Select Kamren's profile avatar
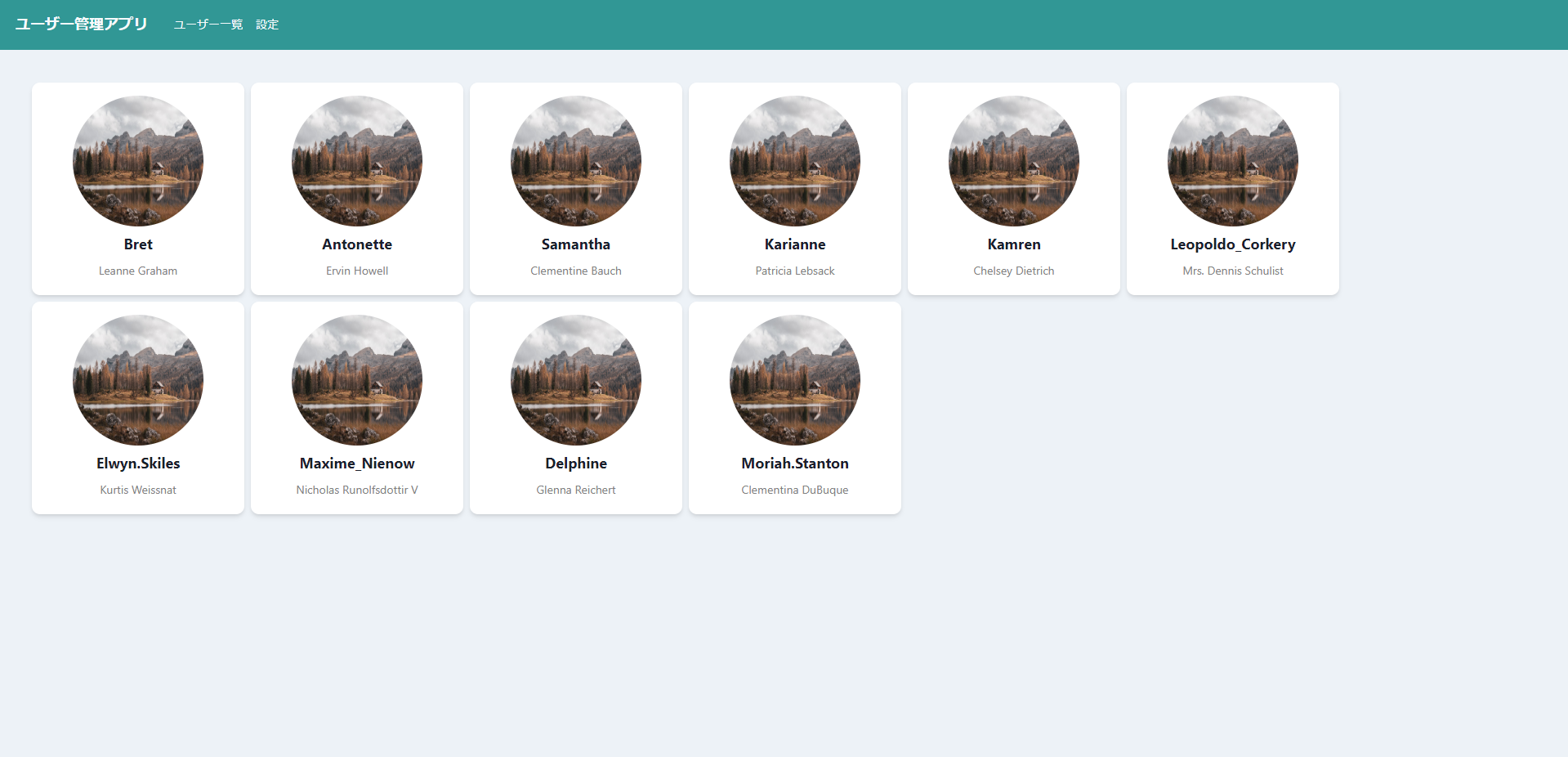This screenshot has height=757, width=1568. click(x=1014, y=161)
